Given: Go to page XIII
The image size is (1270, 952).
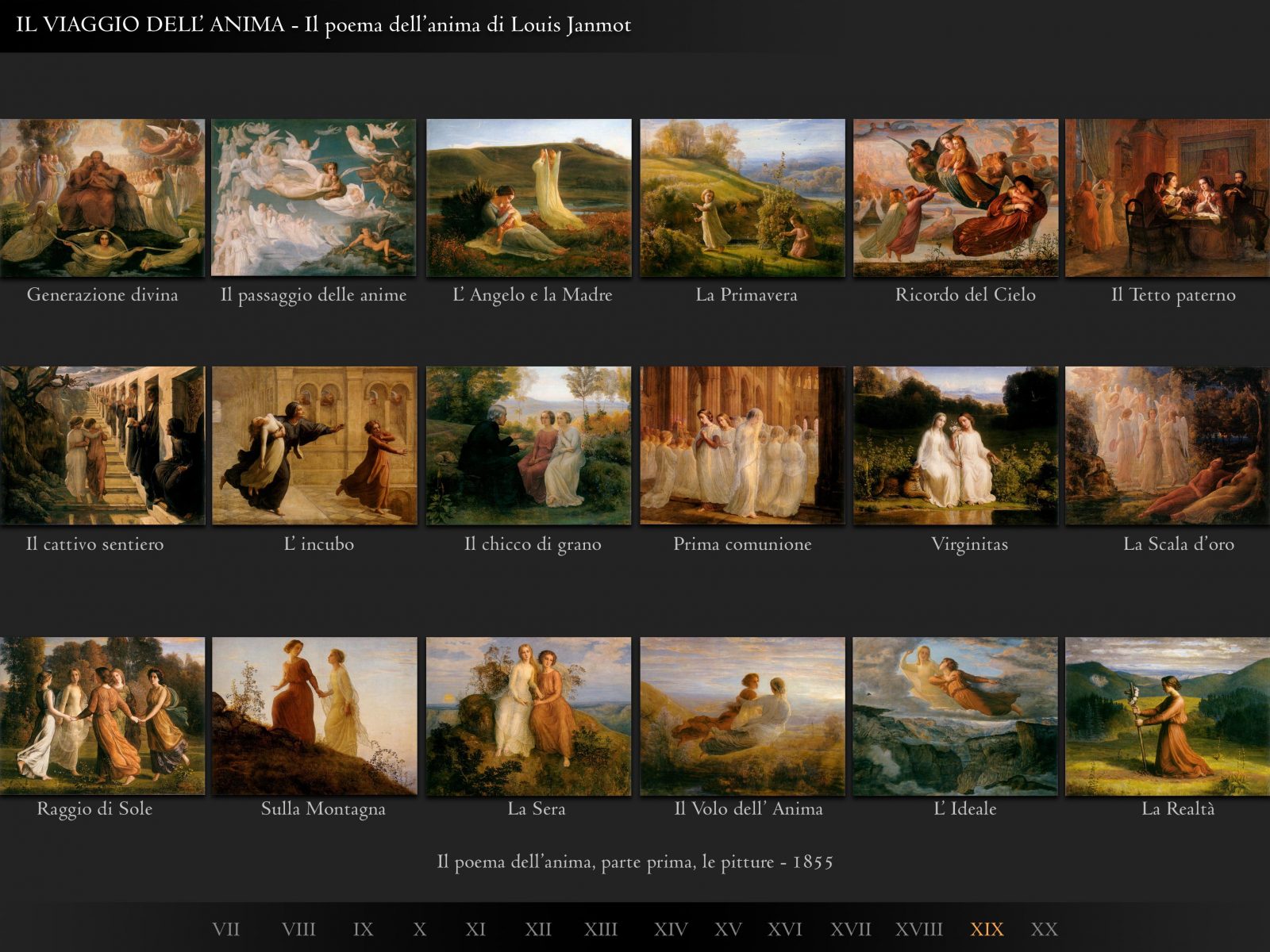Looking at the screenshot, I should 601,929.
